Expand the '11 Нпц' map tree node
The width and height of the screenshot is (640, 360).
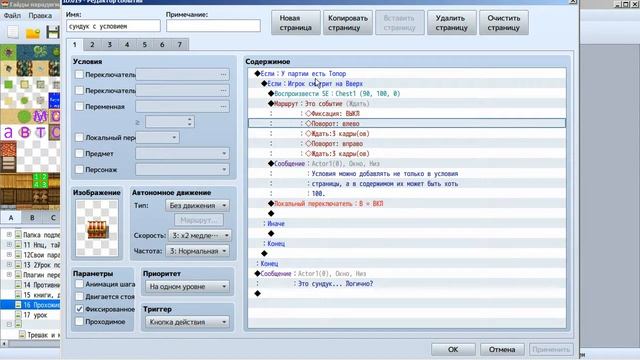pos(9,245)
